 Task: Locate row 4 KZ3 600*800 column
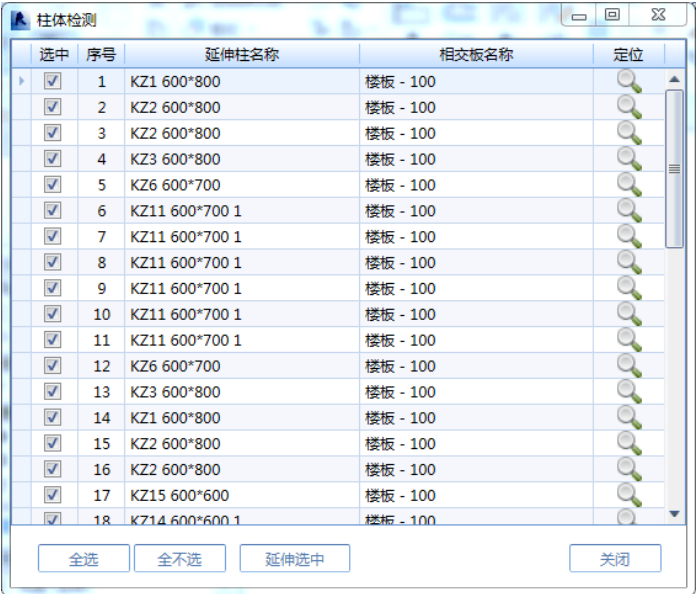pos(629,159)
